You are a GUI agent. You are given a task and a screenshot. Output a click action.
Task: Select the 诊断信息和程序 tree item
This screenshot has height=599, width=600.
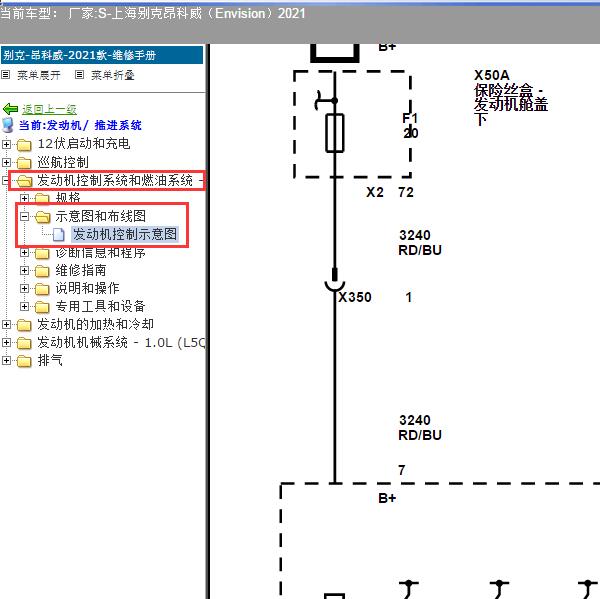pyautogui.click(x=101, y=252)
